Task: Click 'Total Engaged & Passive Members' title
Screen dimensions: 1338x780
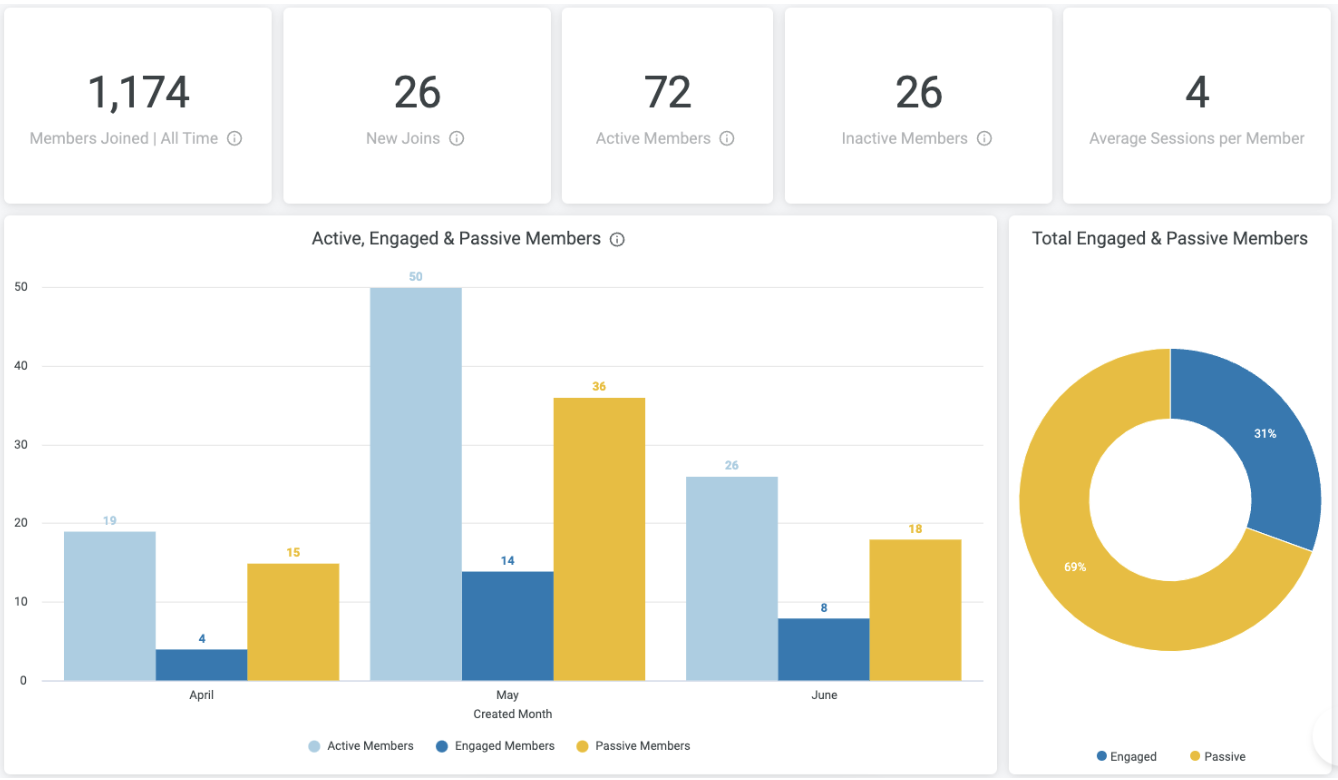Action: pos(1170,239)
